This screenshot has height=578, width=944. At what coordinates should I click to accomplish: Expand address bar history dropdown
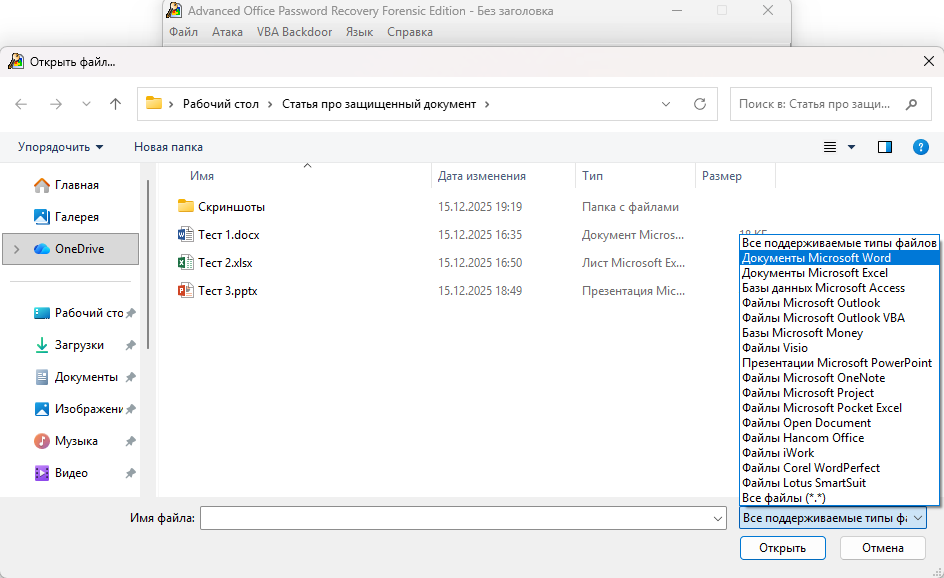666,104
